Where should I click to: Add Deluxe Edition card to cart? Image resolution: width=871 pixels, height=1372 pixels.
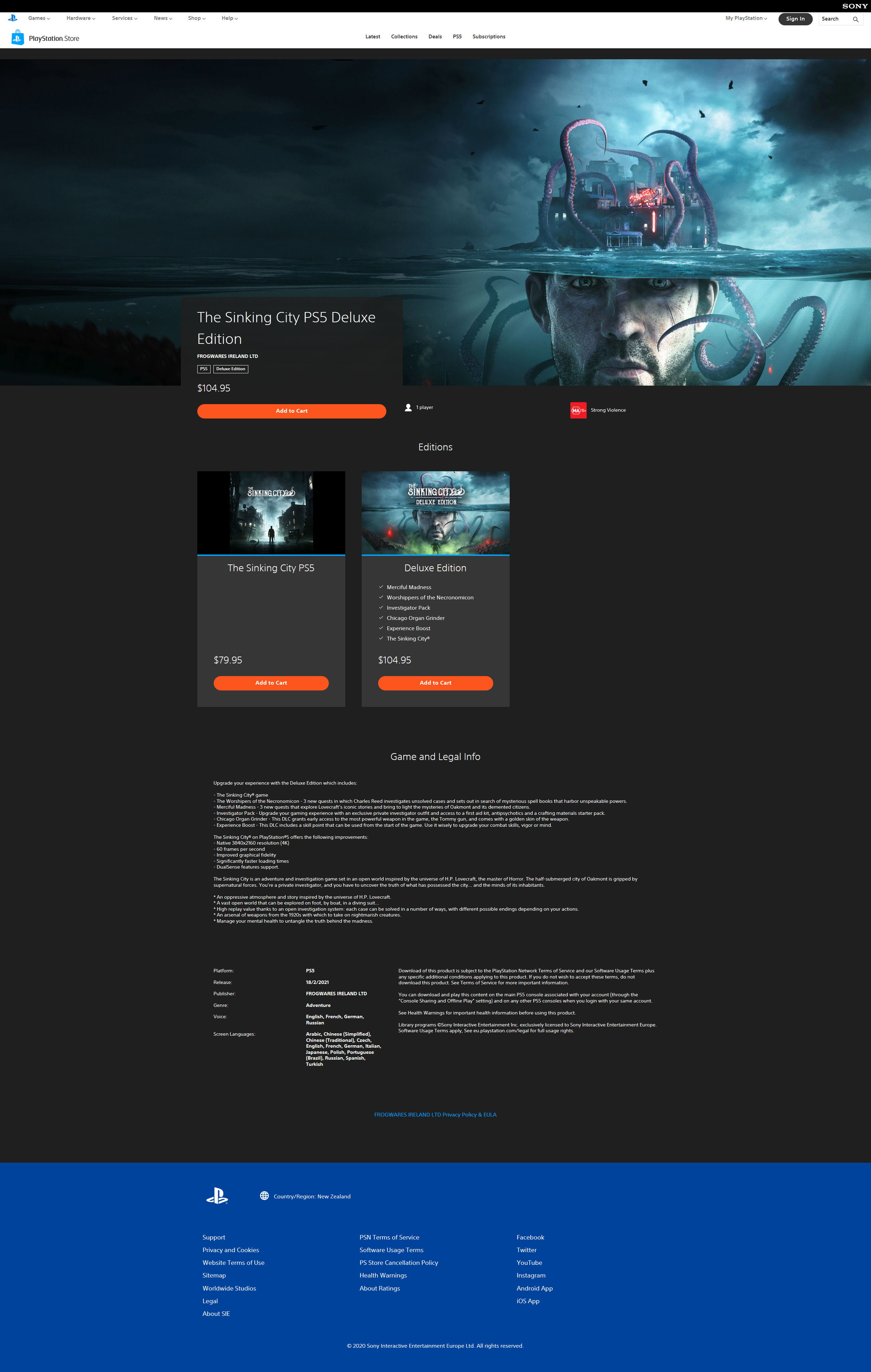pos(435,683)
